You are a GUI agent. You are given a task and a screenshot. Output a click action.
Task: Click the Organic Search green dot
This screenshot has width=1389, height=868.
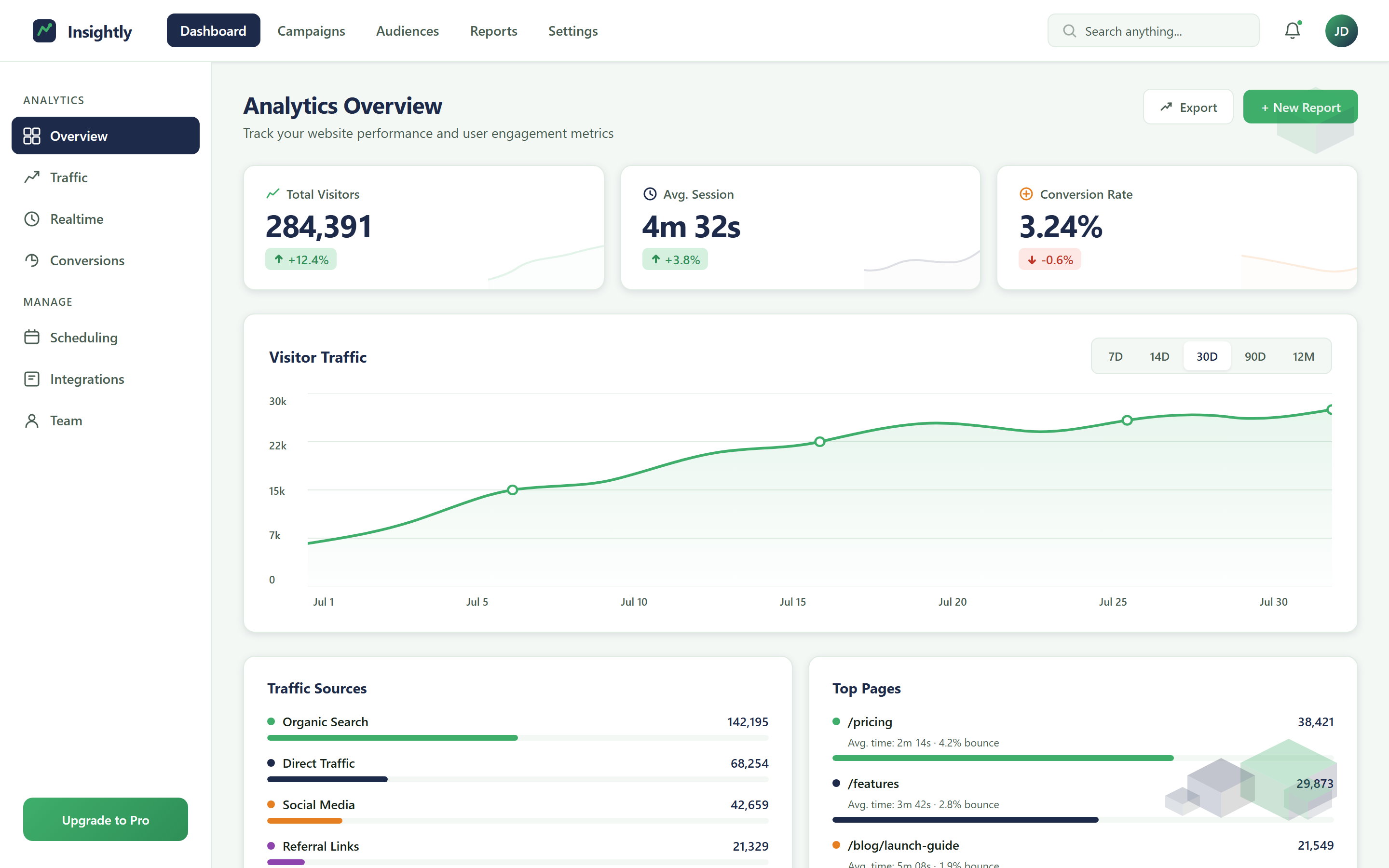click(271, 721)
